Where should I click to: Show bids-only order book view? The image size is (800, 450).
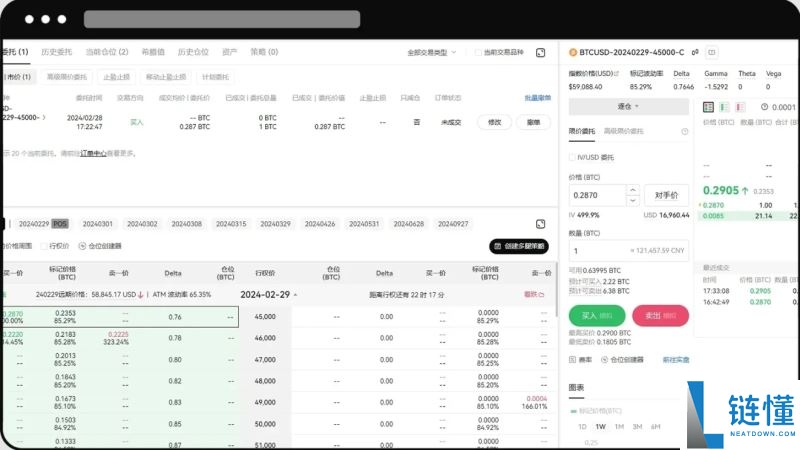pyautogui.click(x=723, y=107)
